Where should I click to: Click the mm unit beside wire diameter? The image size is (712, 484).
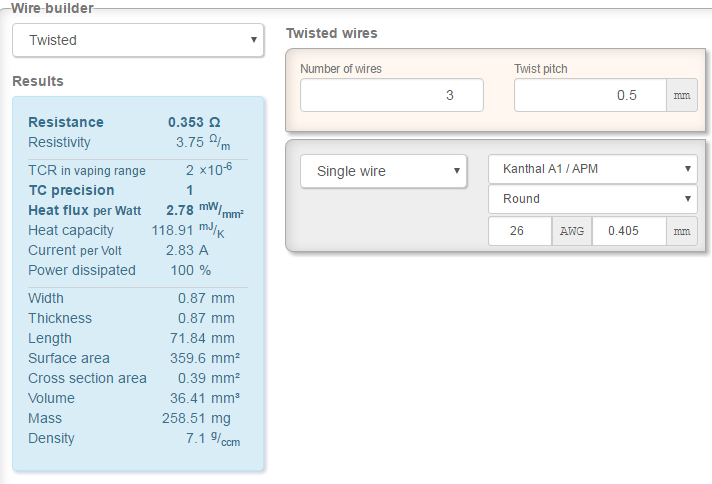click(682, 231)
